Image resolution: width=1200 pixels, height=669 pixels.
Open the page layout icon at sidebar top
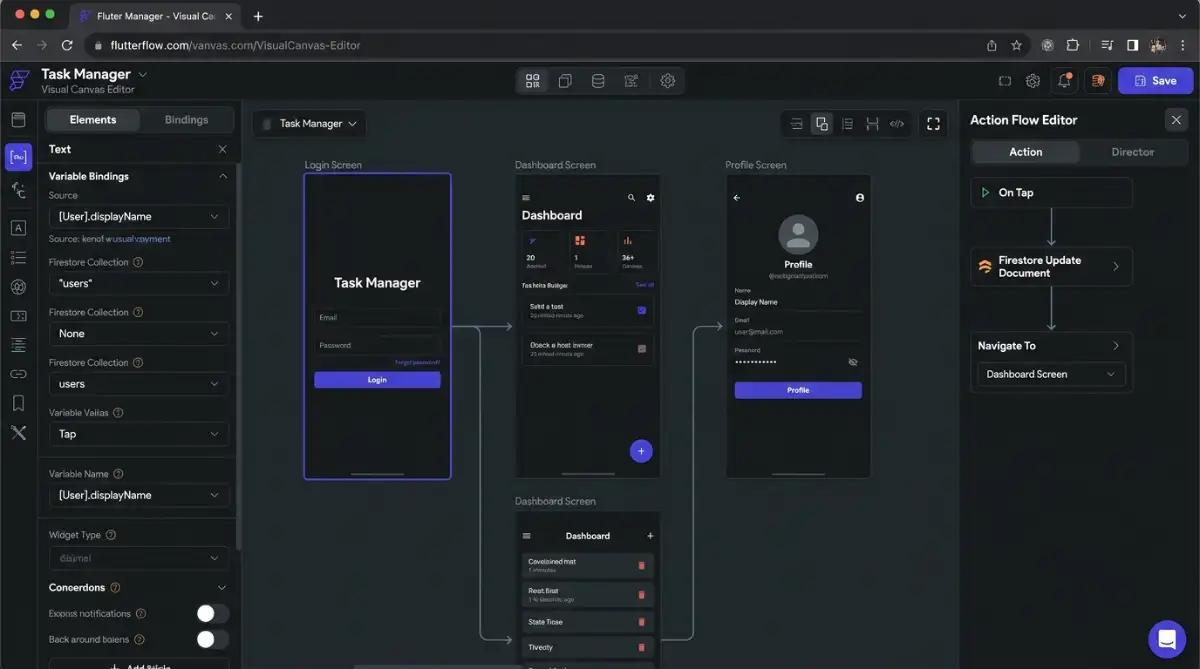coord(18,120)
